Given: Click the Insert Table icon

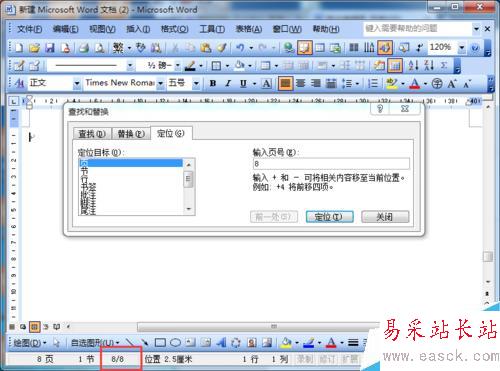Looking at the screenshot, I should click(320, 48).
